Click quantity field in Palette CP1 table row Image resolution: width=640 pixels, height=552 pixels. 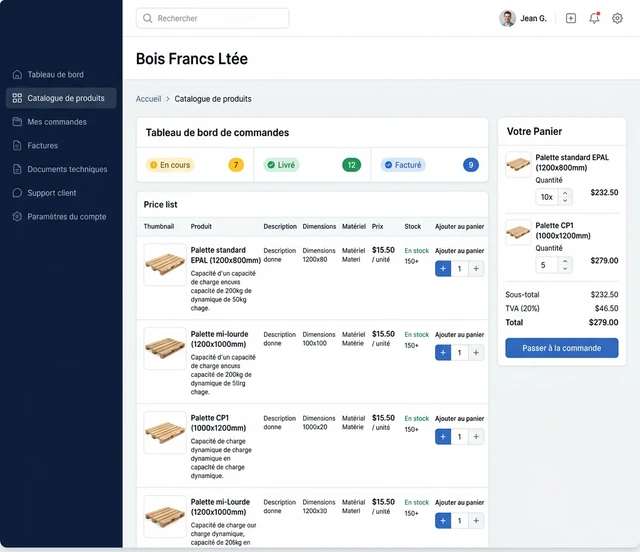tap(460, 437)
